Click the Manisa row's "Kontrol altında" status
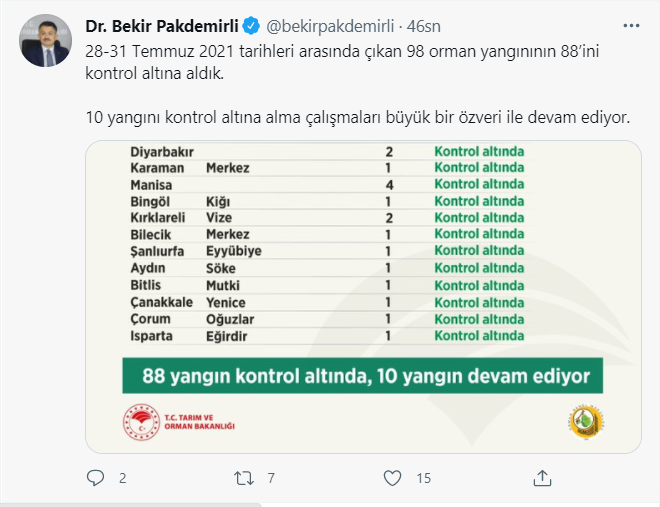This screenshot has height=507, width=660. [479, 185]
